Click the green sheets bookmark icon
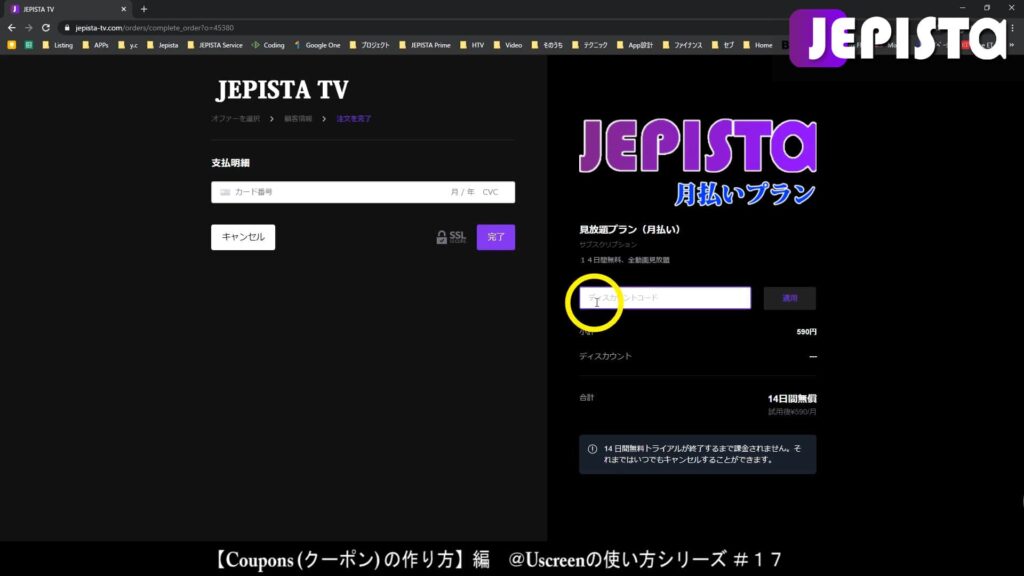This screenshot has width=1024, height=576. pos(29,45)
